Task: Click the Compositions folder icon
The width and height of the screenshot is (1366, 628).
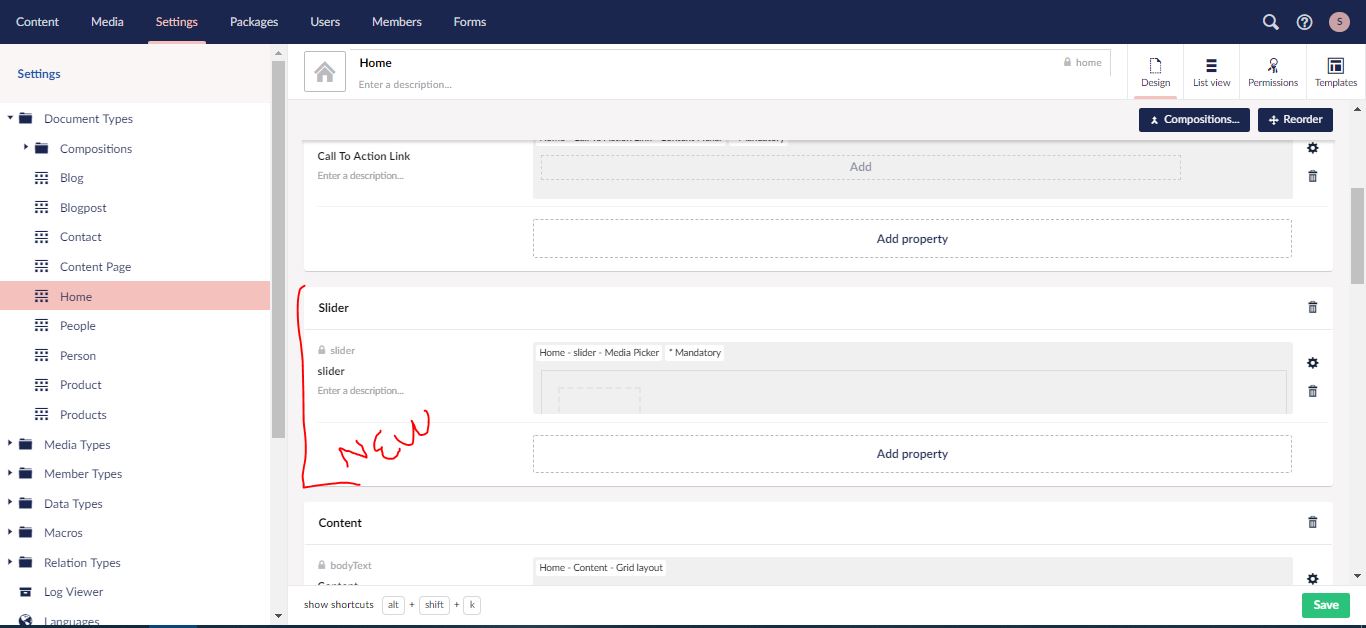Action: pos(41,149)
